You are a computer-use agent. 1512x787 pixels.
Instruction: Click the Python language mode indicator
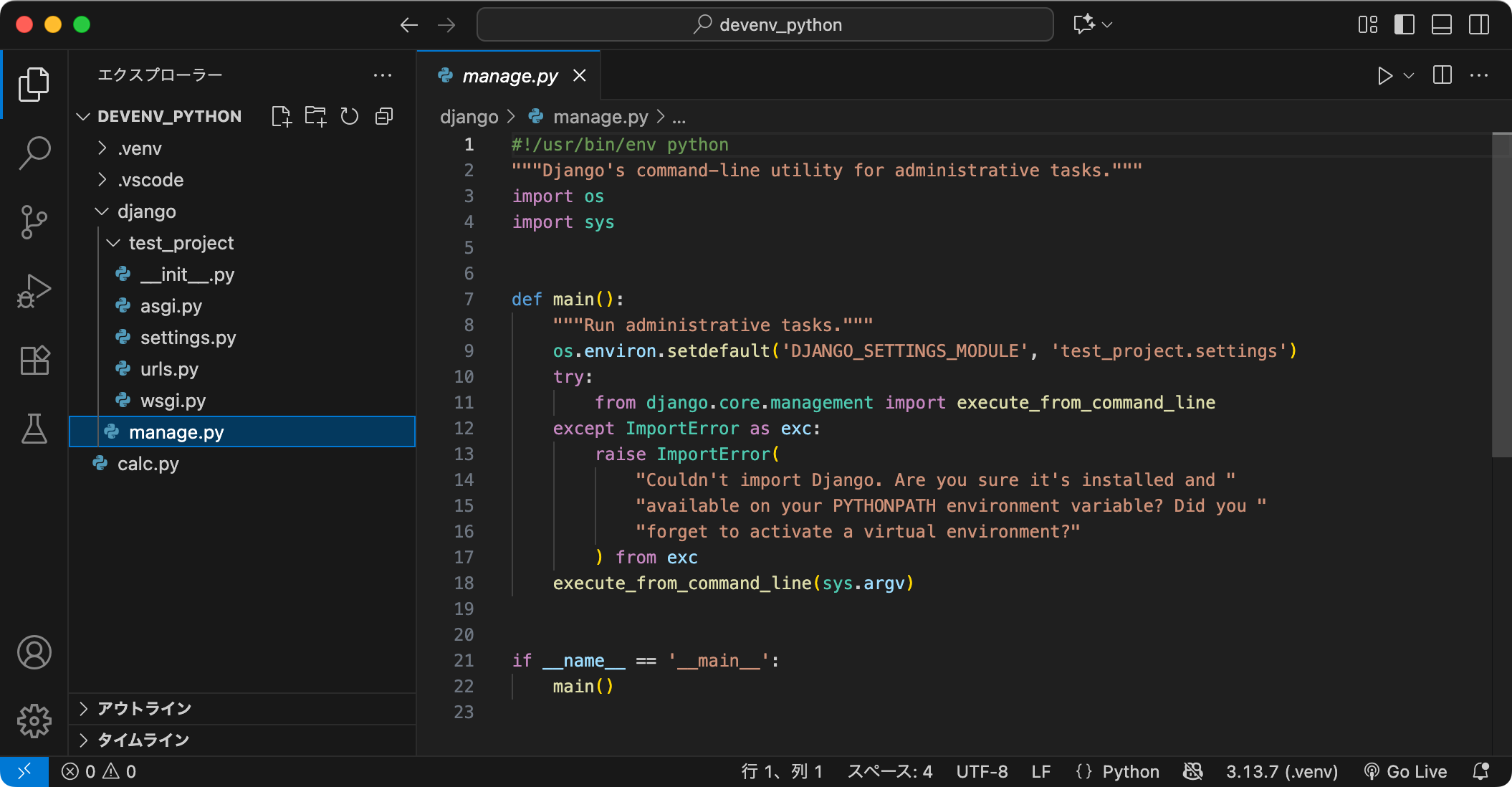[x=1130, y=771]
